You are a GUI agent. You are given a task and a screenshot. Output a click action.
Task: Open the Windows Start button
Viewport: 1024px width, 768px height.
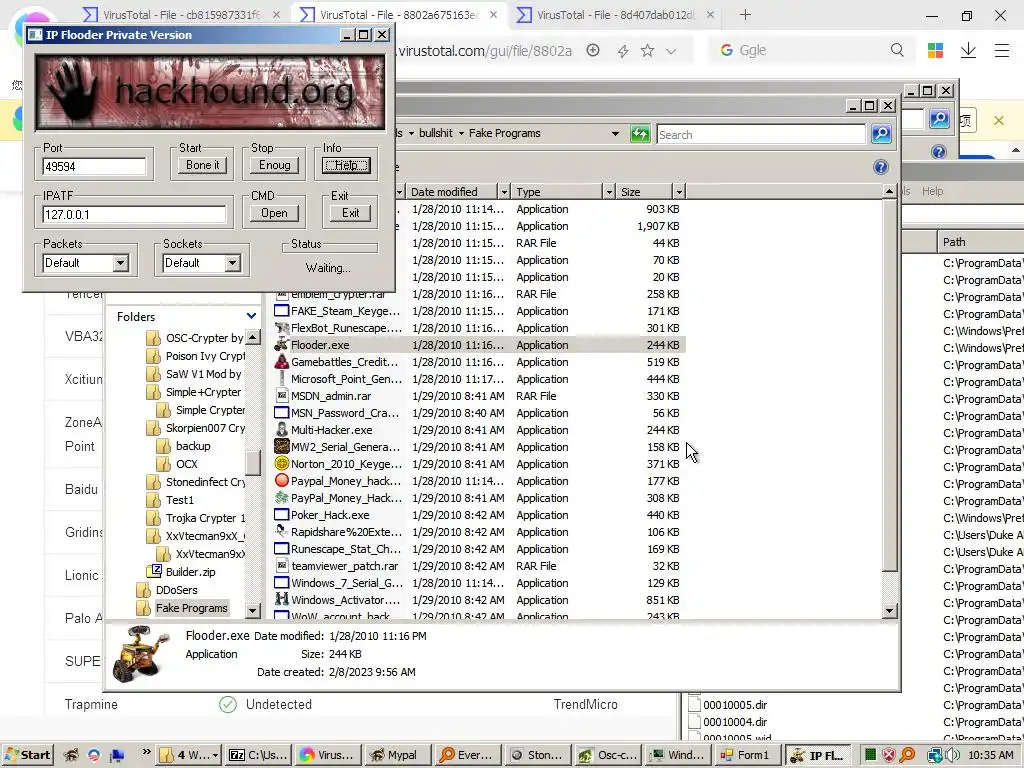27,755
